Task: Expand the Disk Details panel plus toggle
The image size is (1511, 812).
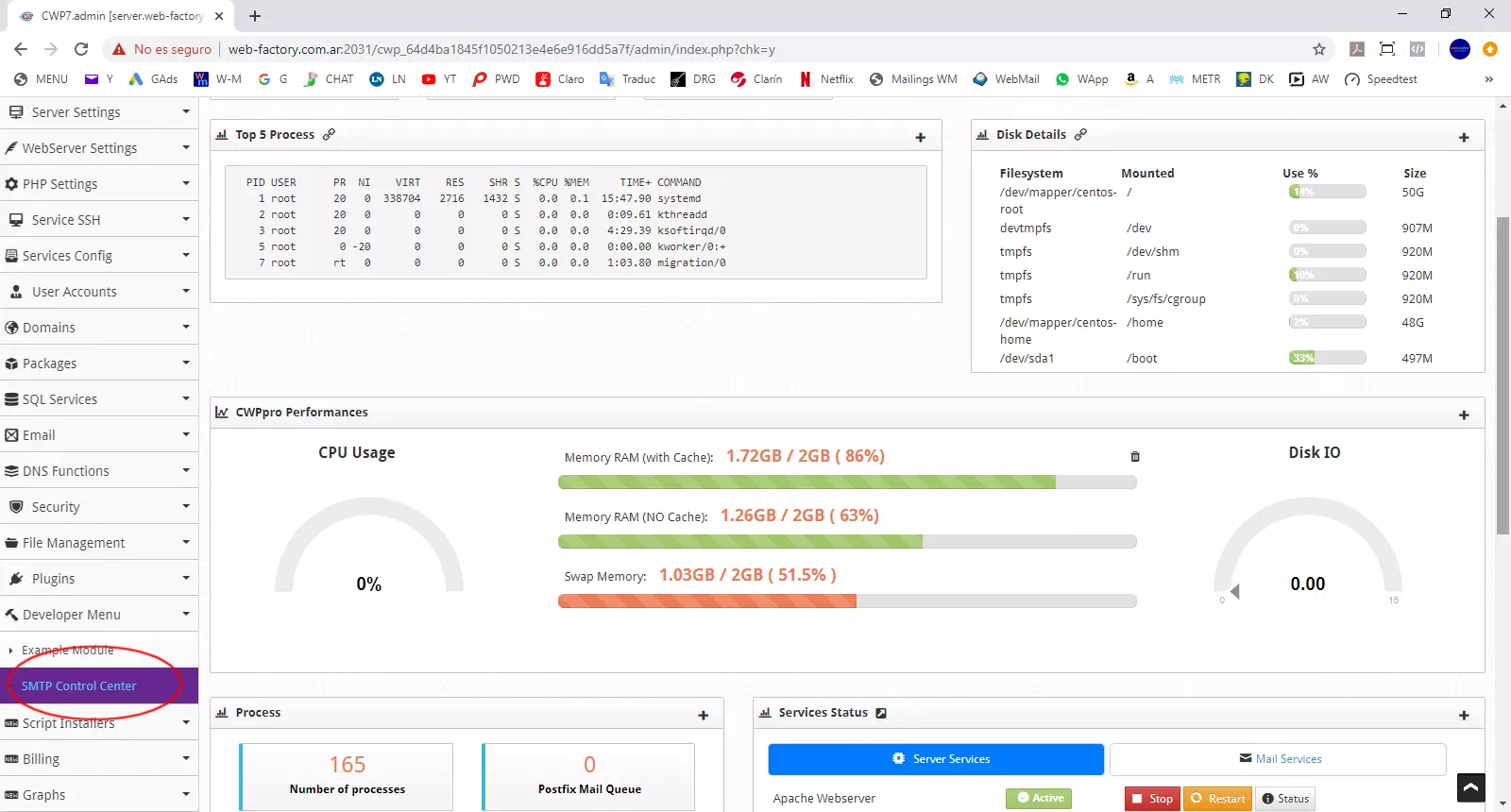Action: coord(1464,138)
